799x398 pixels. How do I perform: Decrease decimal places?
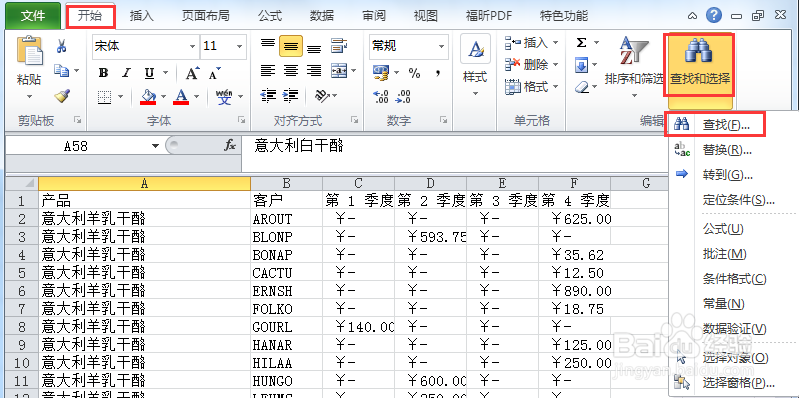pos(403,96)
